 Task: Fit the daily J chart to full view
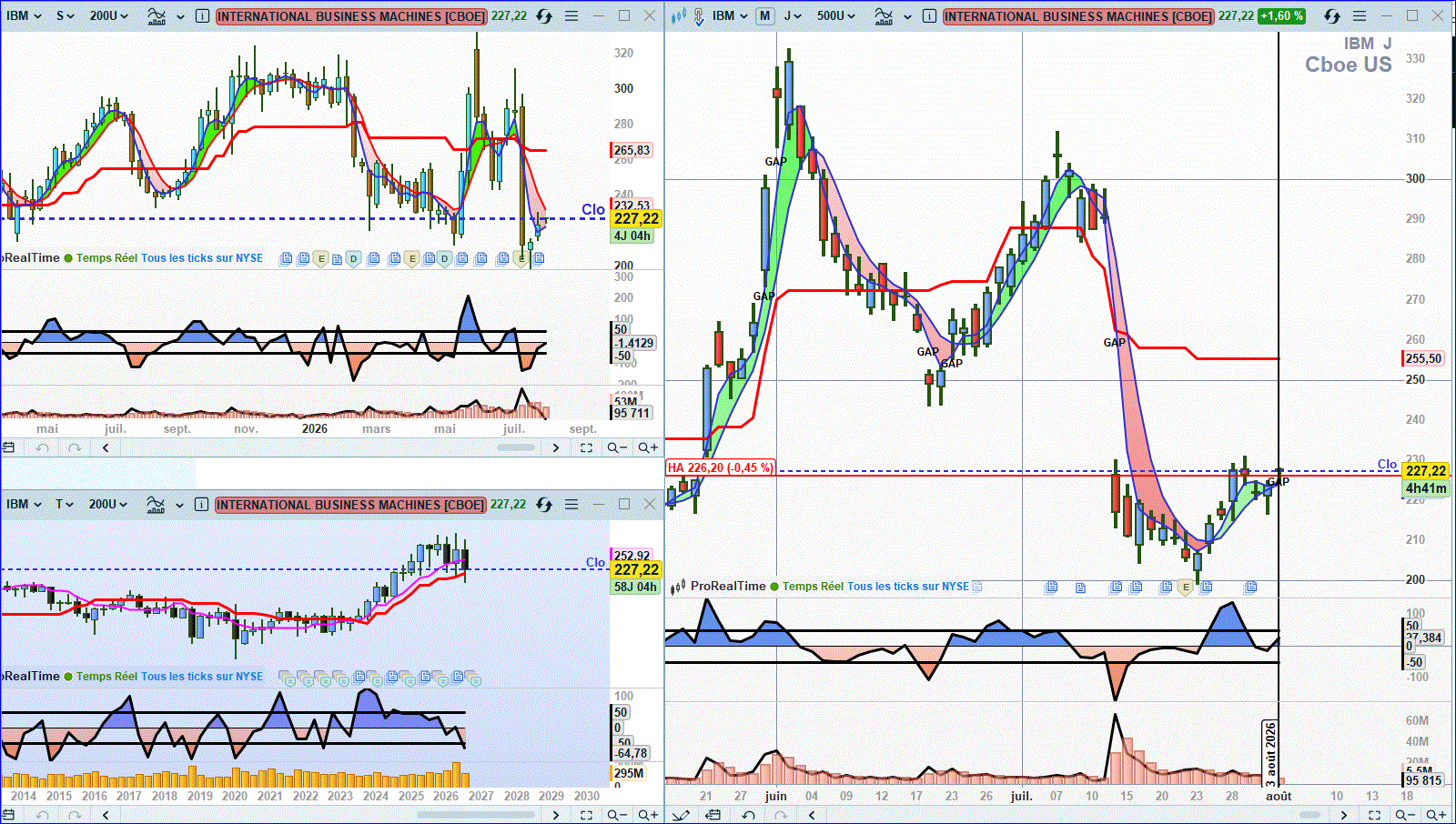click(1375, 815)
